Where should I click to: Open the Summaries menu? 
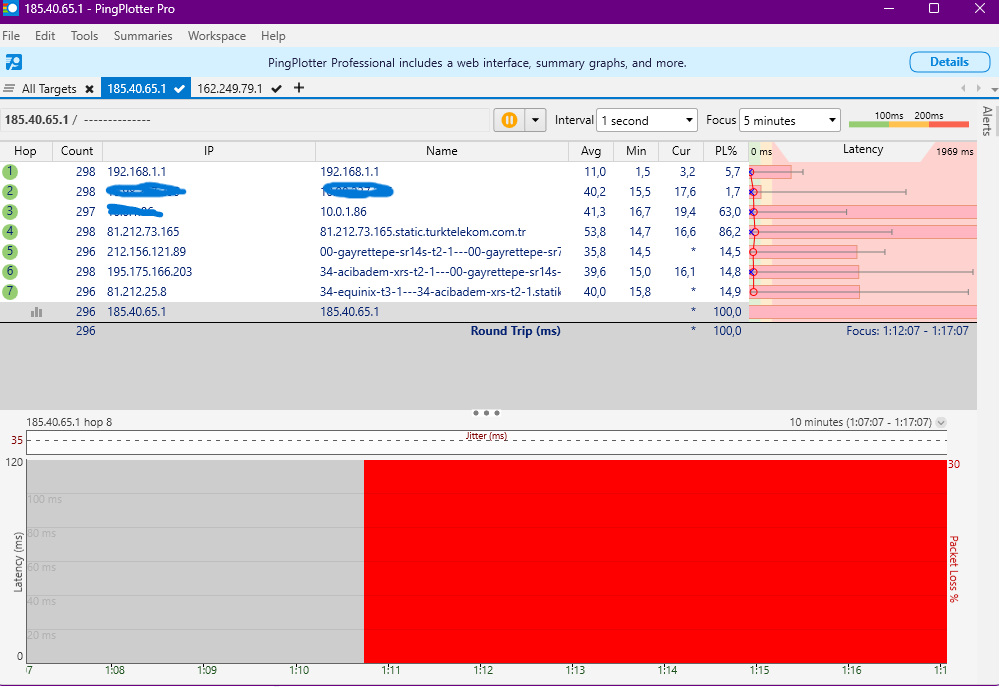[x=143, y=36]
